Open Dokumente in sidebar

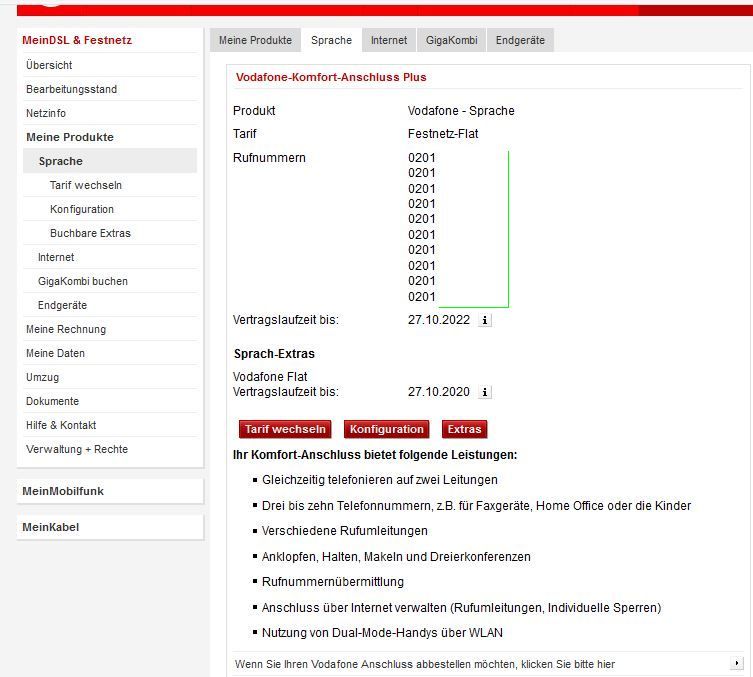52,401
